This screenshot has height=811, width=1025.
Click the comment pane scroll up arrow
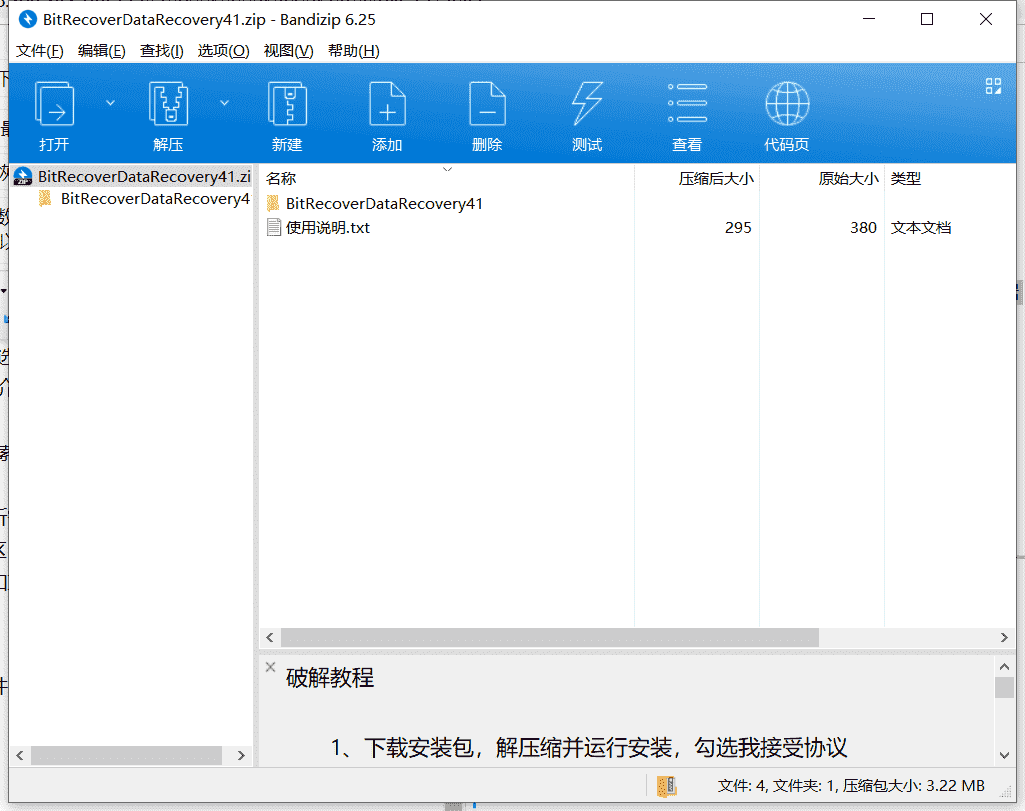[1004, 667]
